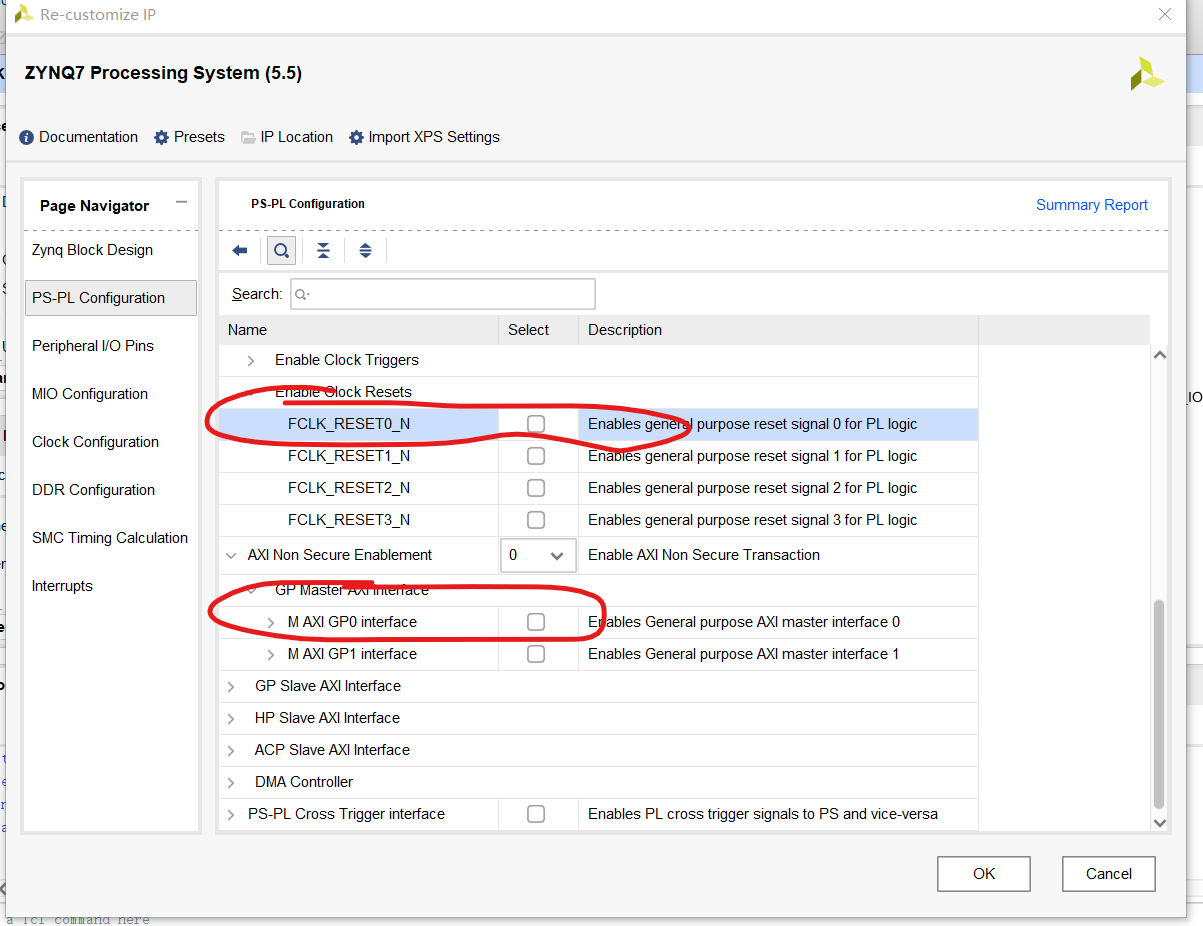Enable the FCLK_RESET3_N checkbox
The image size is (1203, 926).
tap(536, 520)
